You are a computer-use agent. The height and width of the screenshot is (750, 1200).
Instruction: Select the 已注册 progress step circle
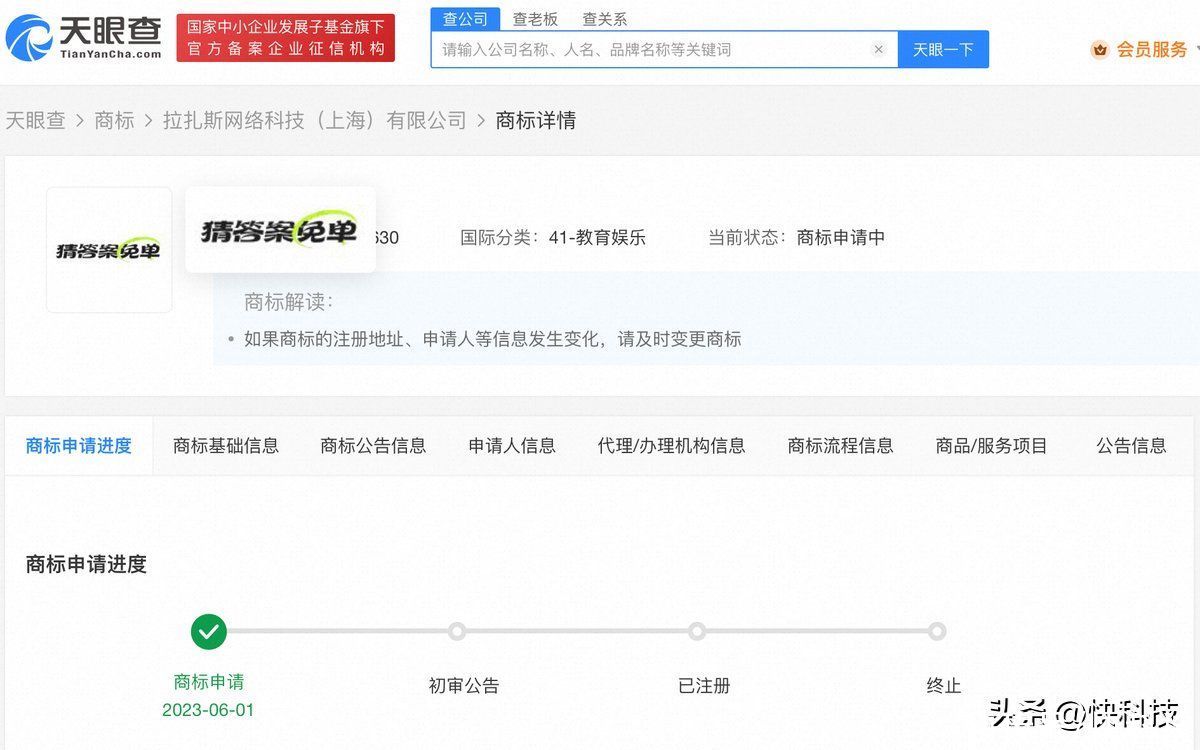point(697,631)
